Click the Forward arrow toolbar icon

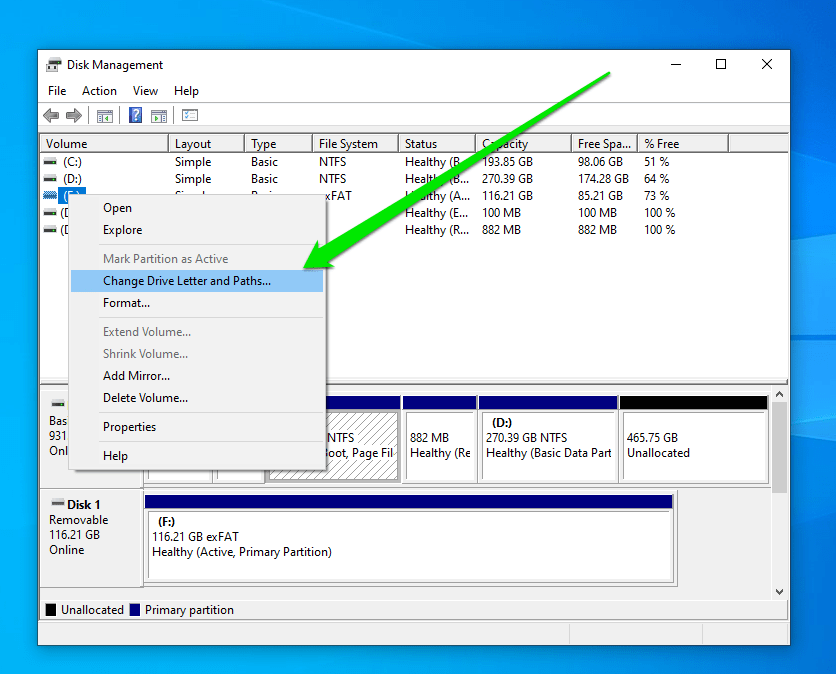click(x=73, y=116)
